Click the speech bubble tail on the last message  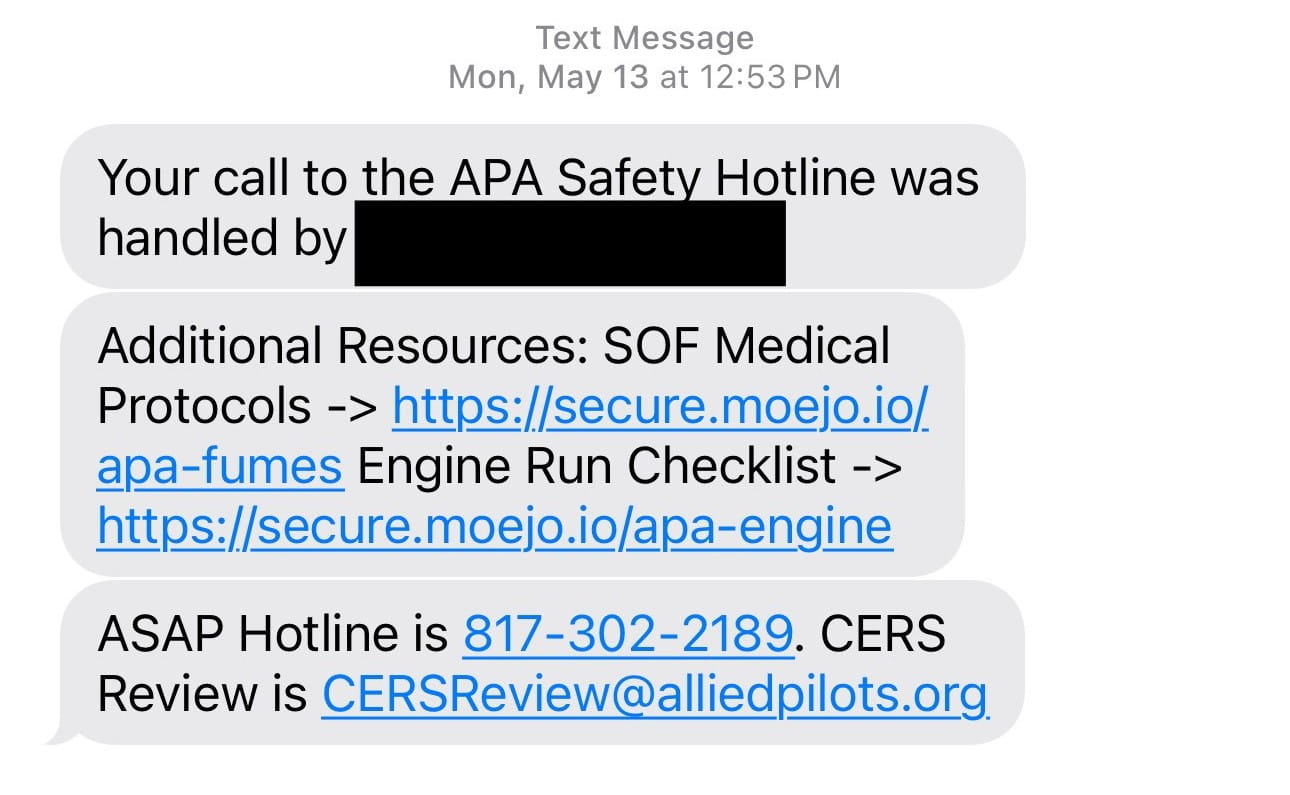pos(60,736)
